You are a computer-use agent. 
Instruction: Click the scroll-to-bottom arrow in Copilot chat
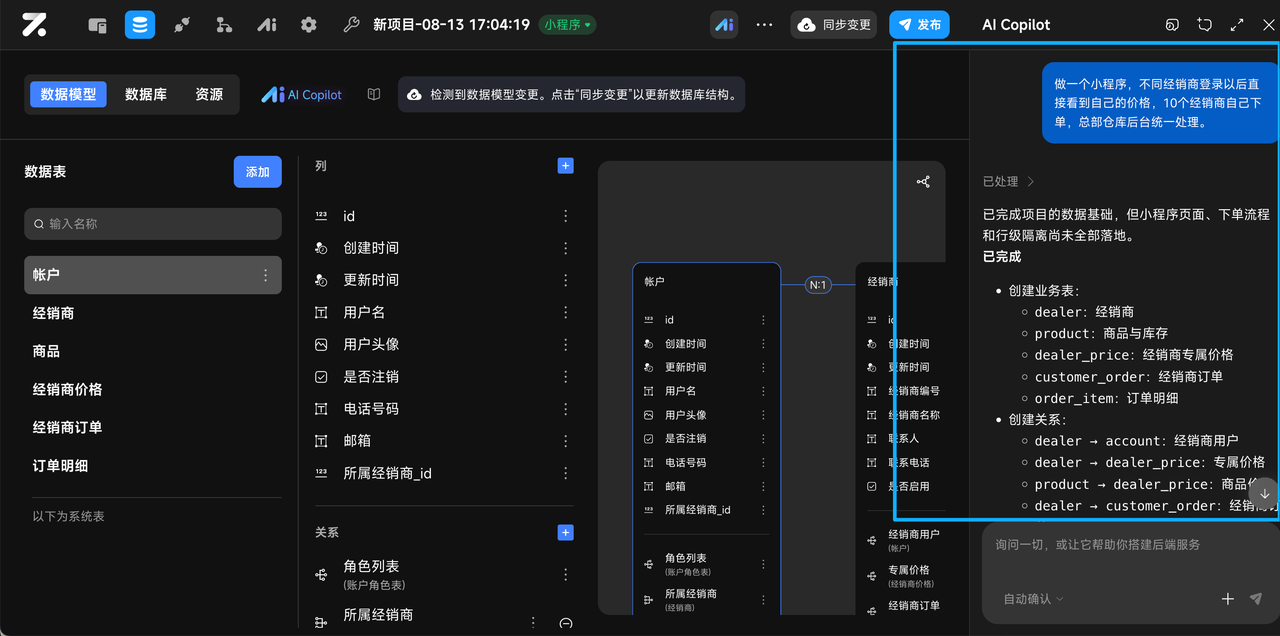coord(1264,493)
